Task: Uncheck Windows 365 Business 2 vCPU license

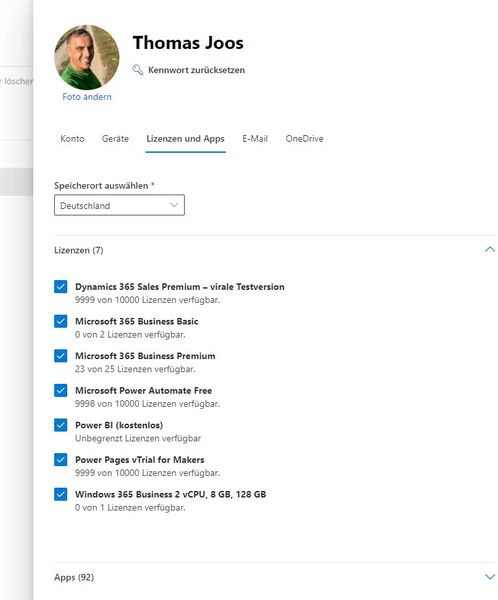Action: tap(60, 494)
